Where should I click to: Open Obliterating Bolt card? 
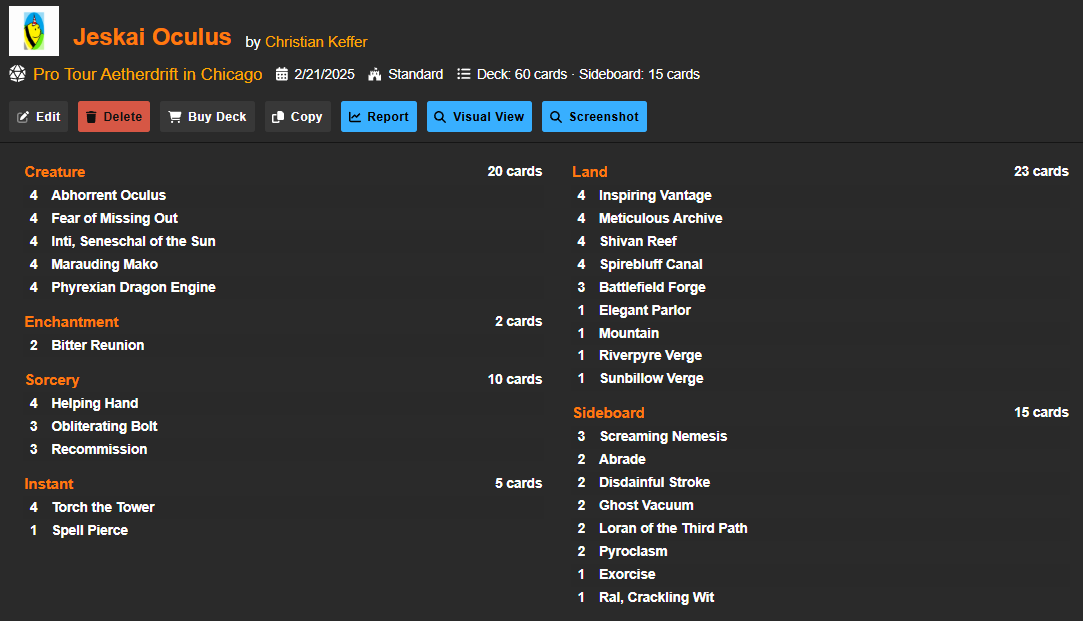click(x=104, y=426)
